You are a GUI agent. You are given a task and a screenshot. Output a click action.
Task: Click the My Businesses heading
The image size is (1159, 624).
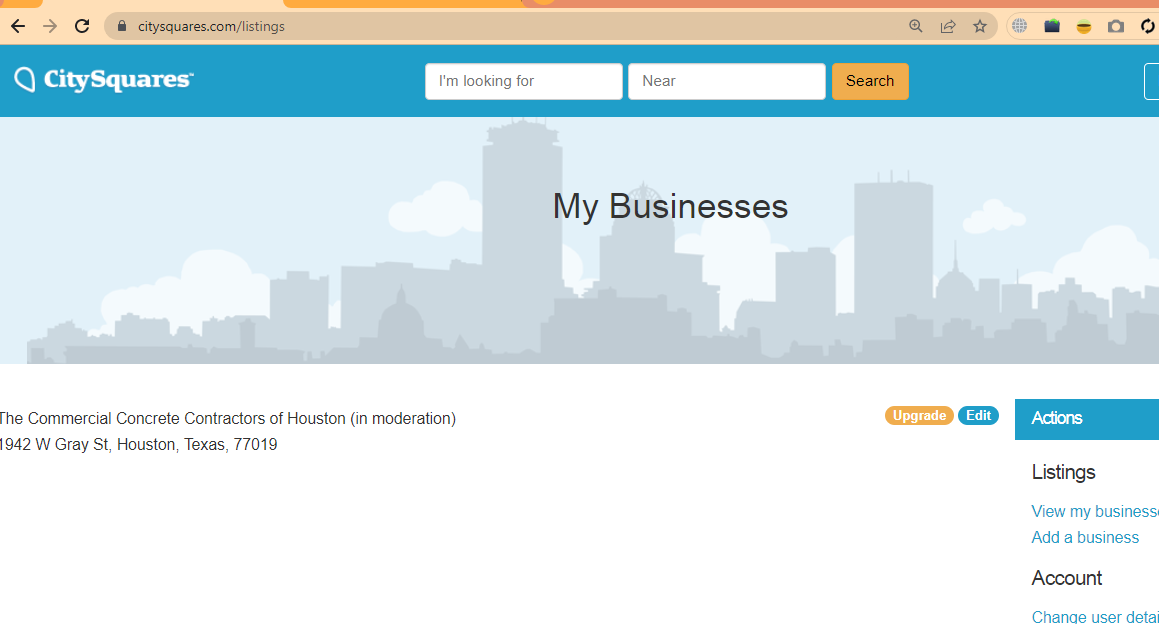(x=670, y=206)
